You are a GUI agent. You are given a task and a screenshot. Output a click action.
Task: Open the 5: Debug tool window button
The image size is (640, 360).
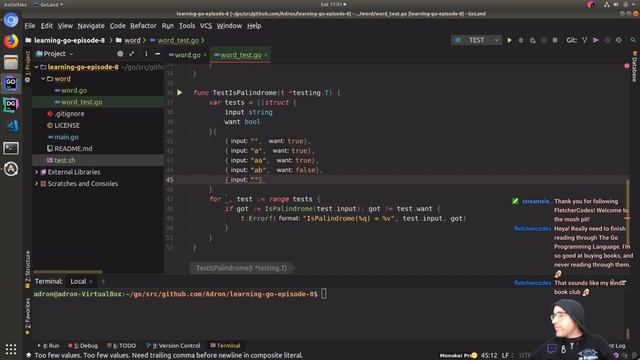click(x=83, y=345)
